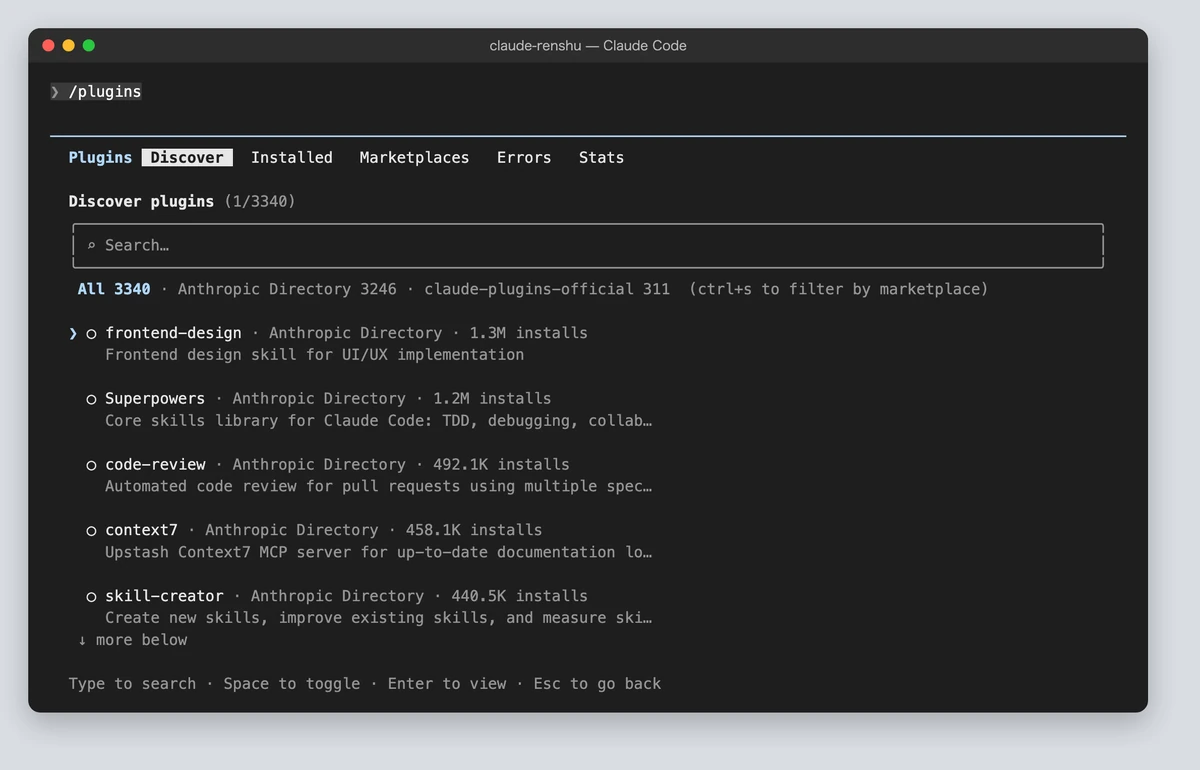Select the frontend-design plugin name
The height and width of the screenshot is (770, 1200).
coord(173,333)
